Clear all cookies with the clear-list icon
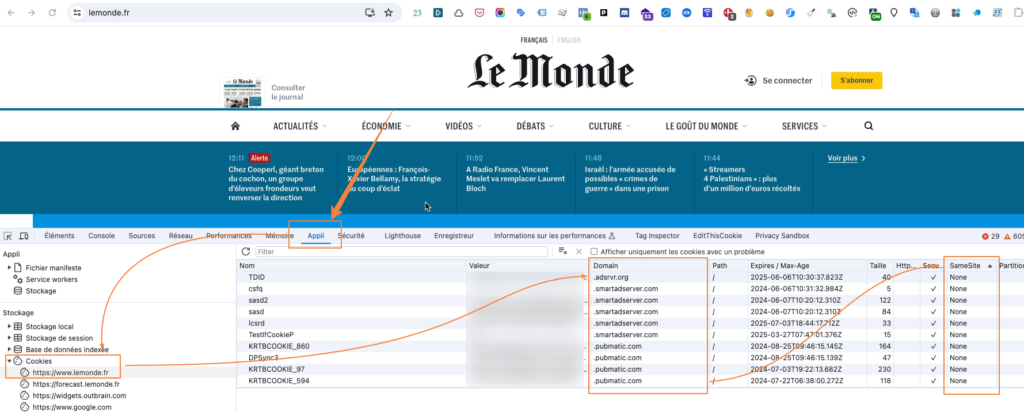The image size is (1024, 412). pyautogui.click(x=562, y=251)
